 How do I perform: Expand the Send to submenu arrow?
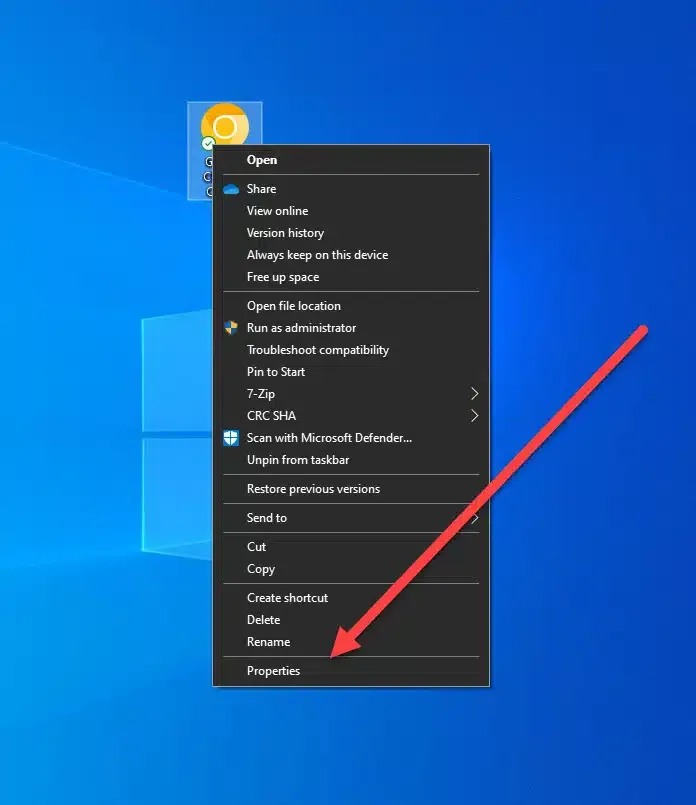point(474,518)
